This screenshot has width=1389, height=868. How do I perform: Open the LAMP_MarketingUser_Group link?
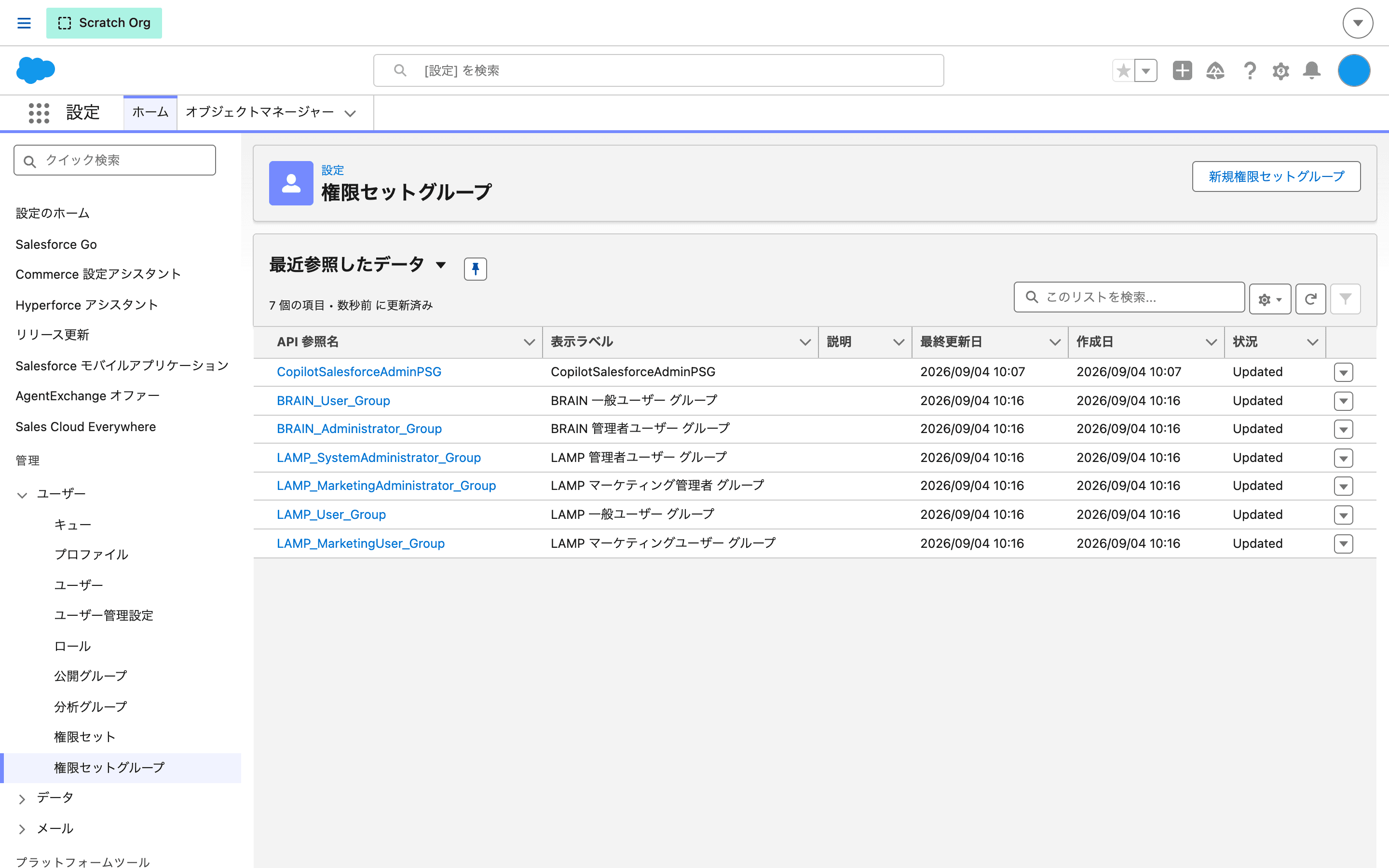click(360, 543)
